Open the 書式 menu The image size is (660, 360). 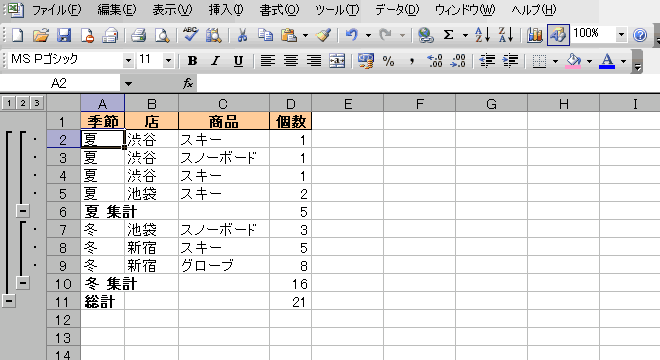[279, 10]
